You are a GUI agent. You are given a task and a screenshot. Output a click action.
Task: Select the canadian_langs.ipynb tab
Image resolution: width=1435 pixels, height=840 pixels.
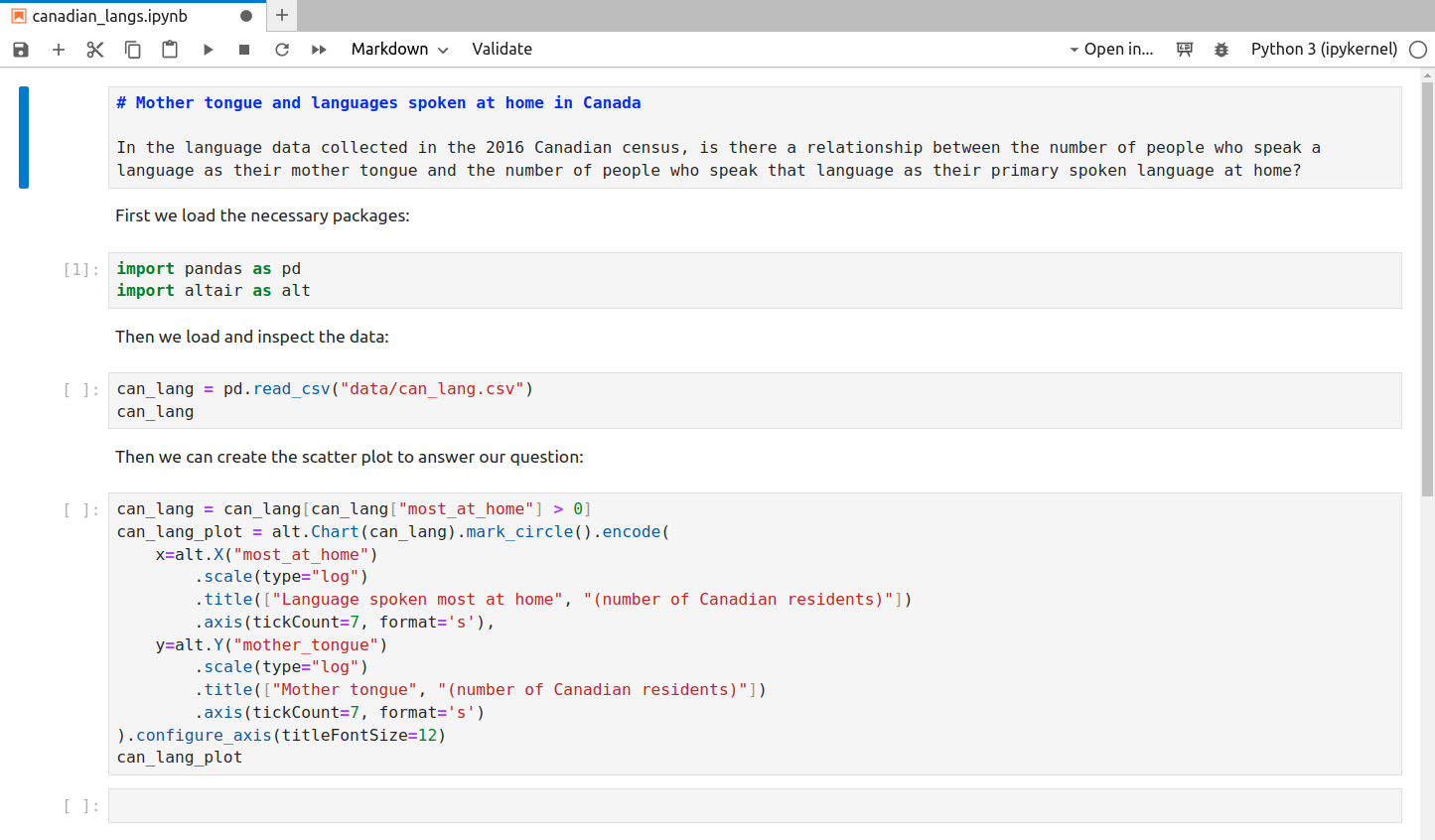click(x=132, y=16)
